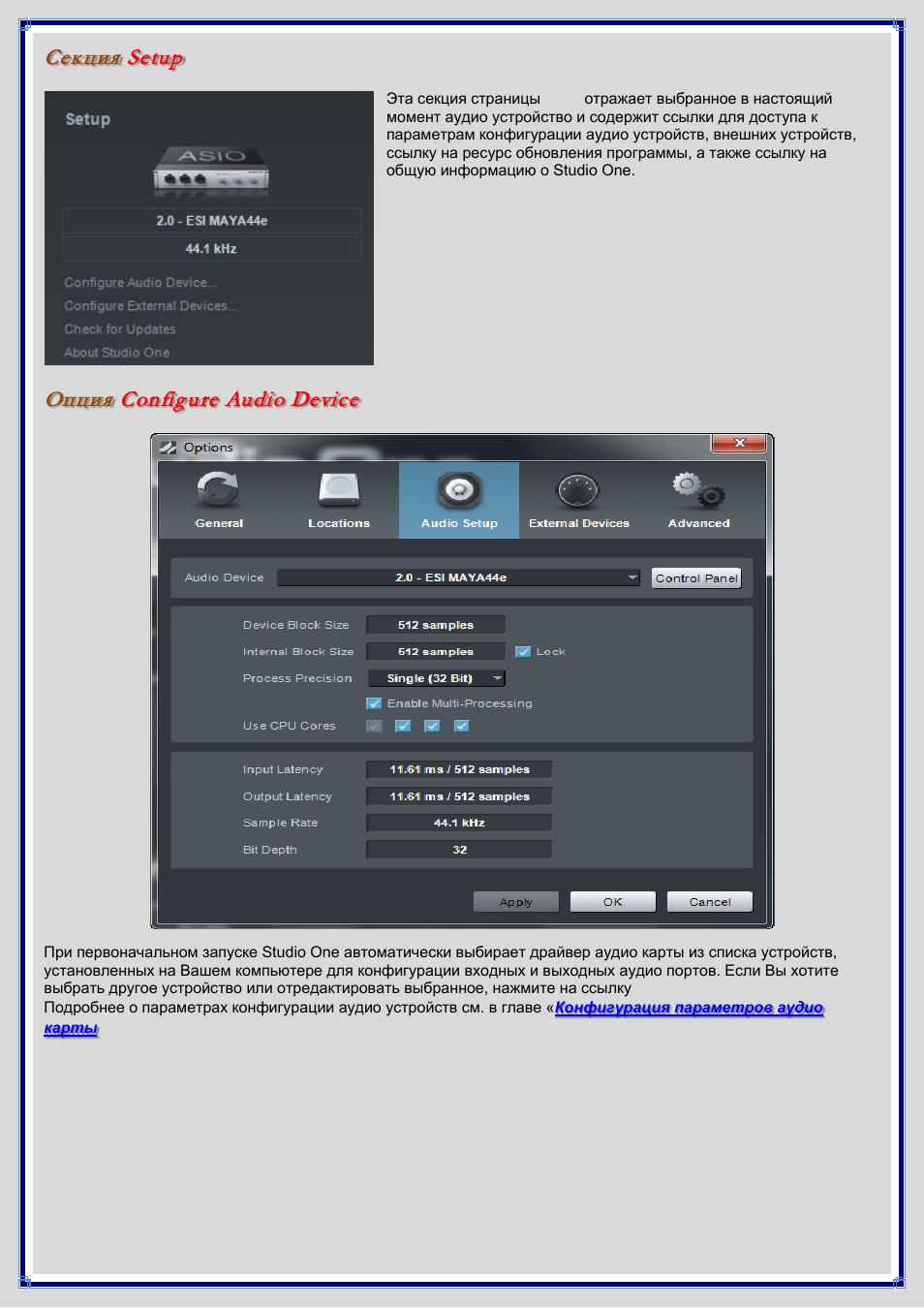The height and width of the screenshot is (1308, 924).
Task: Click the ASIO audio interface image
Action: [211, 171]
